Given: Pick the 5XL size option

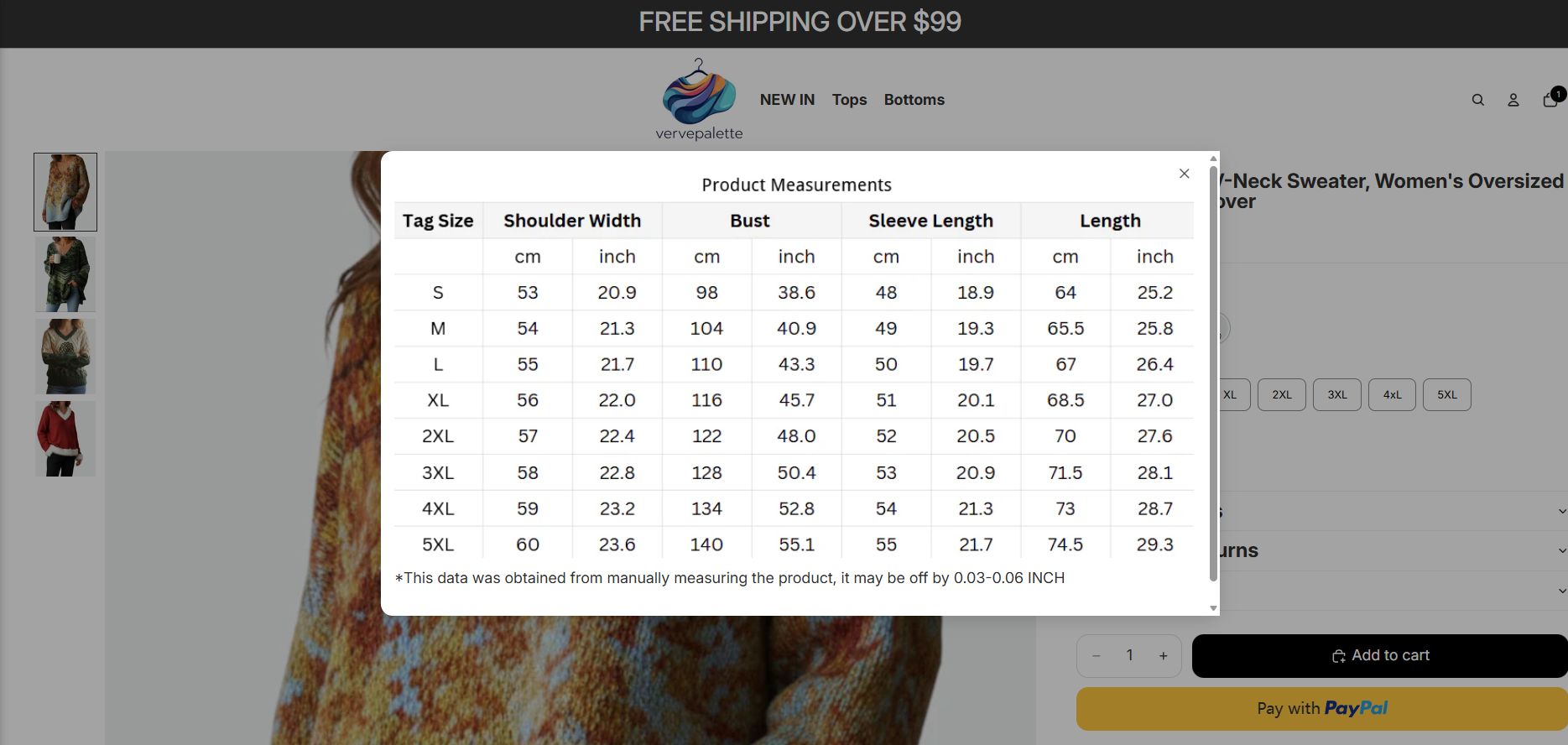Looking at the screenshot, I should 1446,395.
